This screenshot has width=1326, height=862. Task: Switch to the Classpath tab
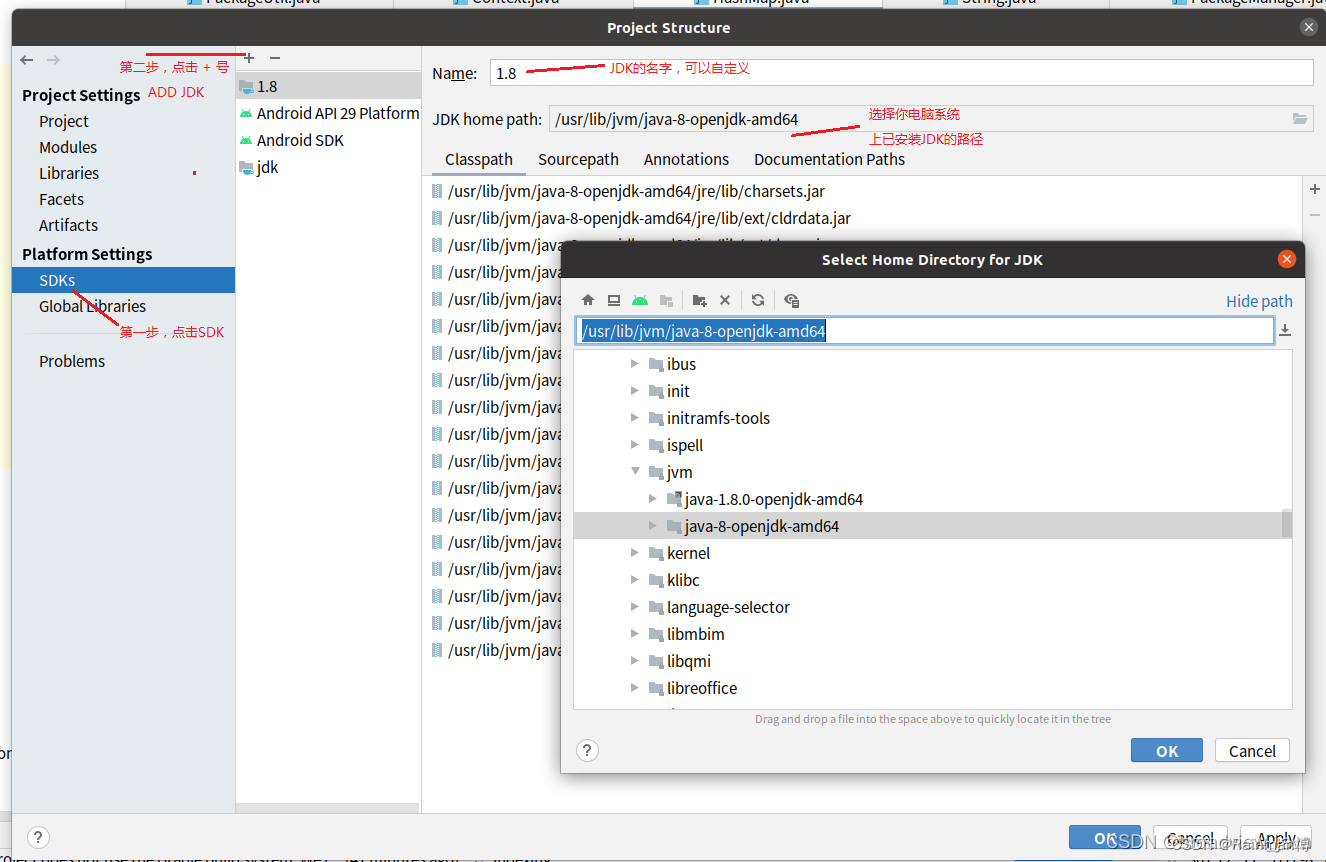479,159
